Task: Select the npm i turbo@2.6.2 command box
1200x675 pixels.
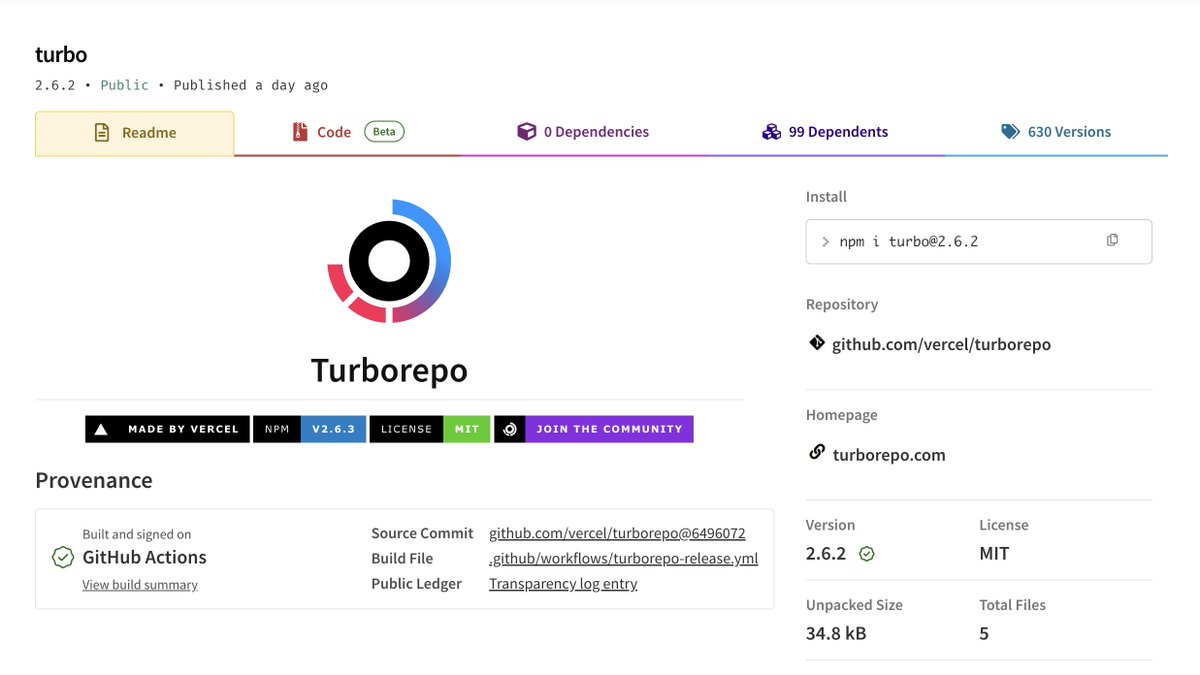Action: click(979, 241)
